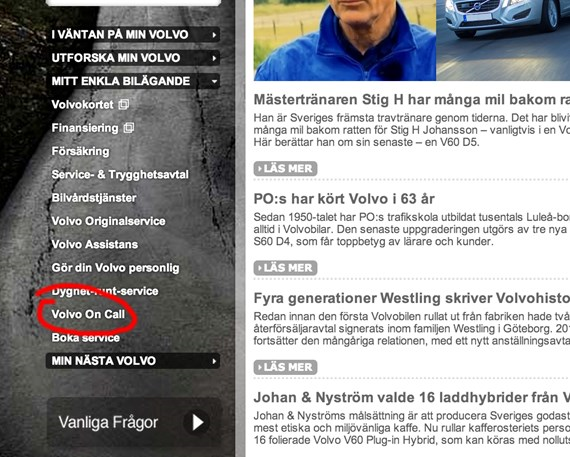The image size is (570, 457).
Task: Click LÄS MER under the Westling article
Action: 285,367
